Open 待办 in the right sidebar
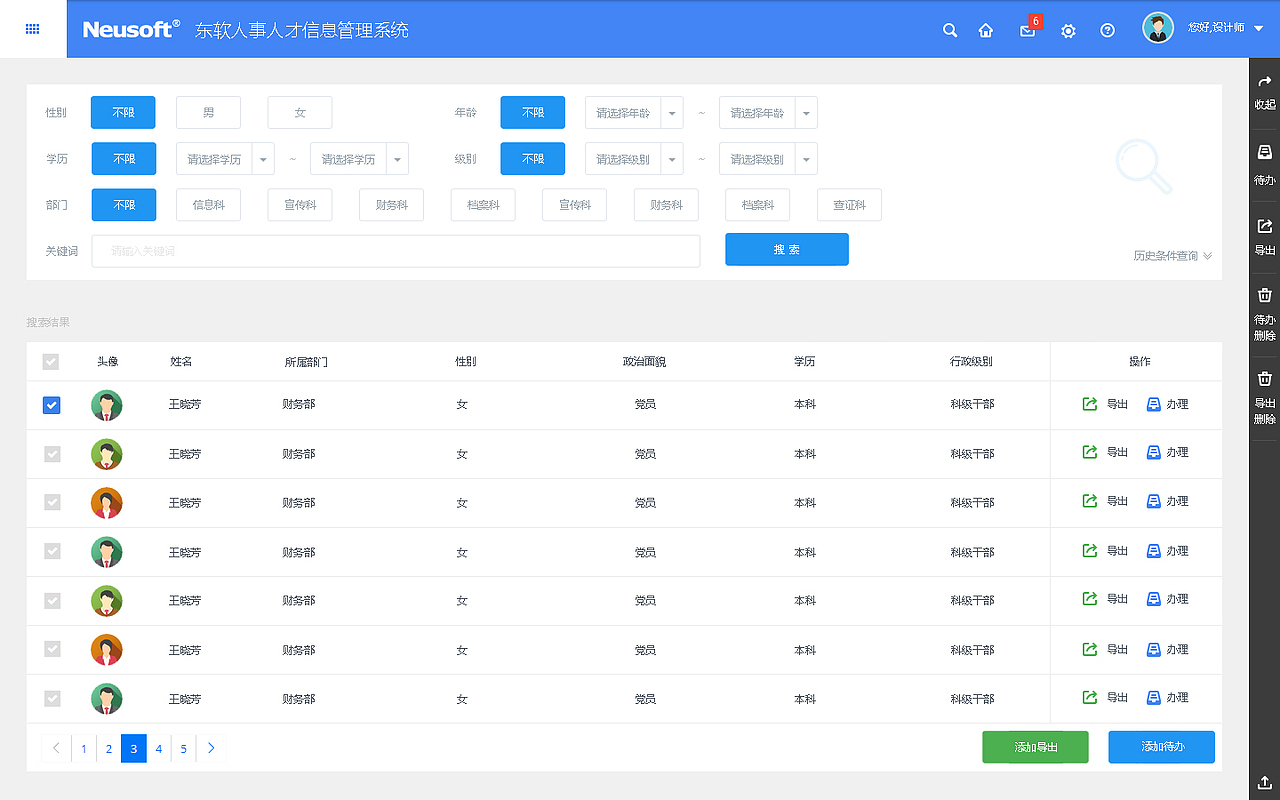1280x800 pixels. pyautogui.click(x=1265, y=165)
